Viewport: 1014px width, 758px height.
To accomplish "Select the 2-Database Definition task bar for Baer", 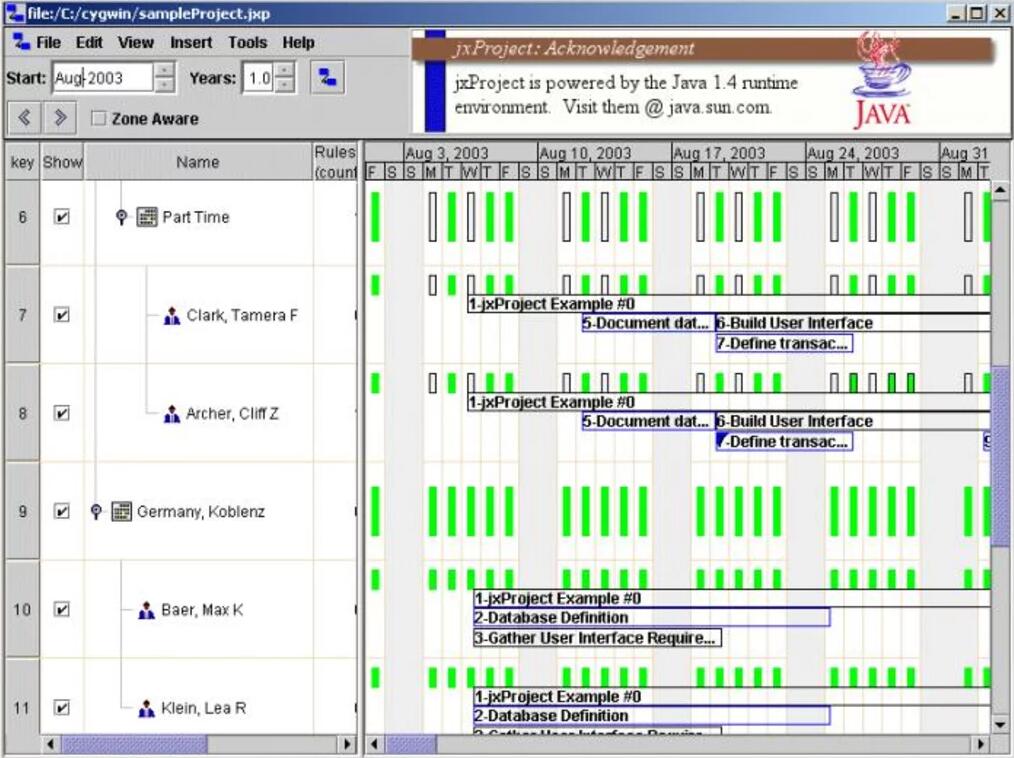I will click(x=650, y=618).
